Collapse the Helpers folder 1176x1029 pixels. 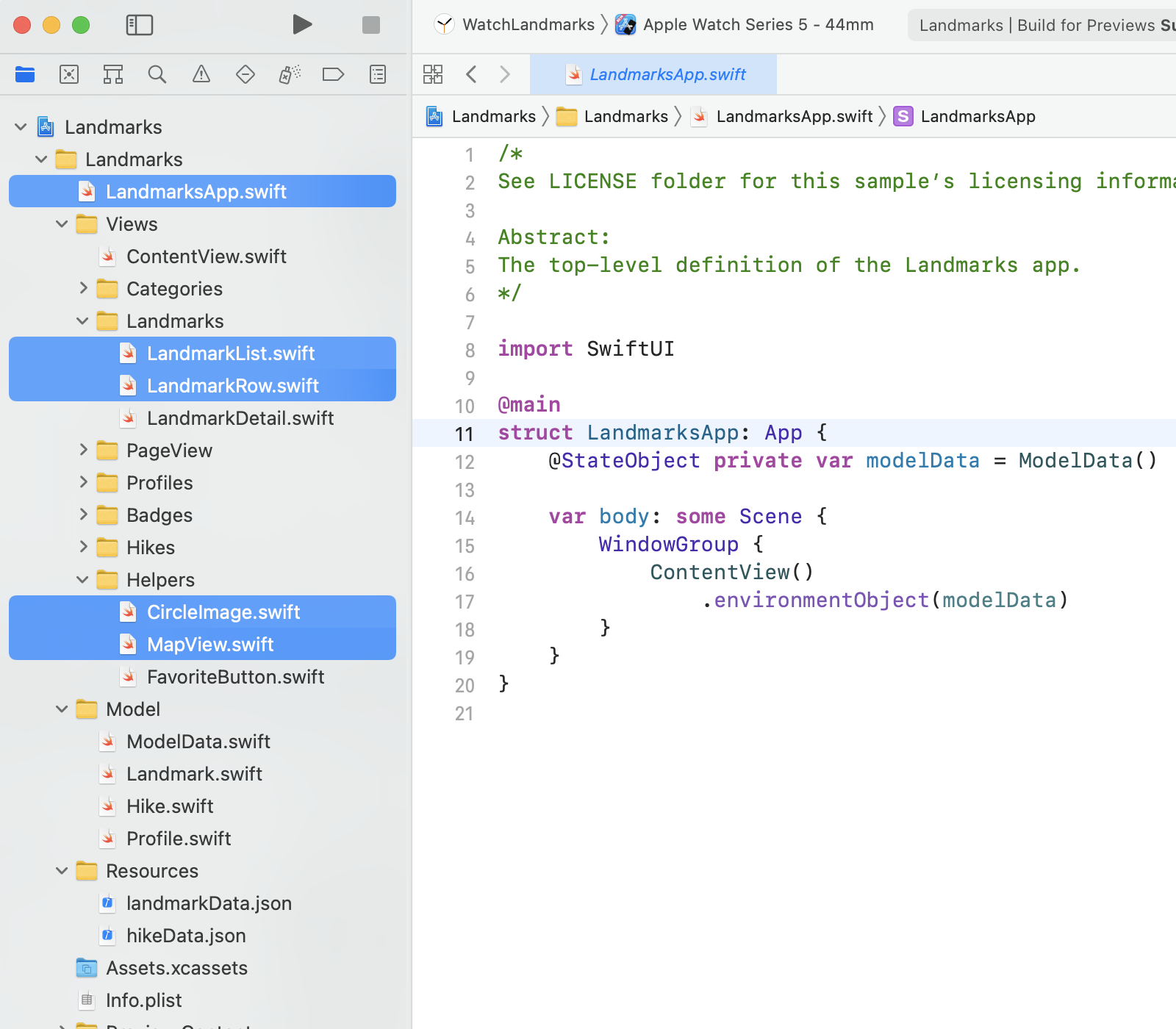83,580
